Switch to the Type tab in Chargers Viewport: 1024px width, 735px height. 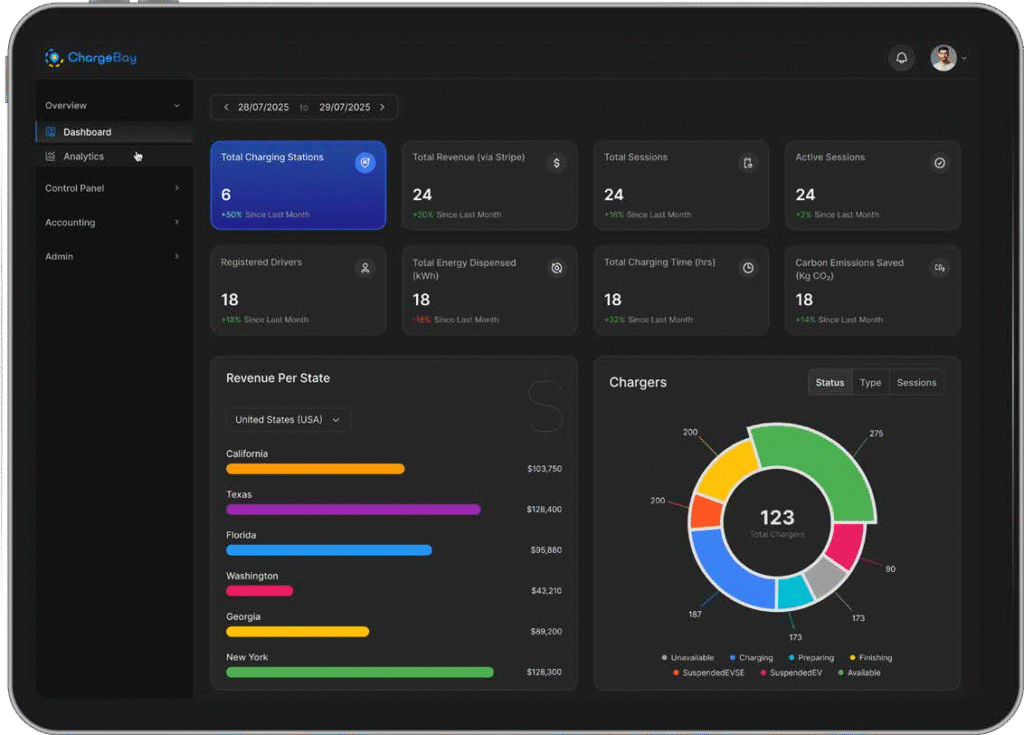[x=870, y=383]
